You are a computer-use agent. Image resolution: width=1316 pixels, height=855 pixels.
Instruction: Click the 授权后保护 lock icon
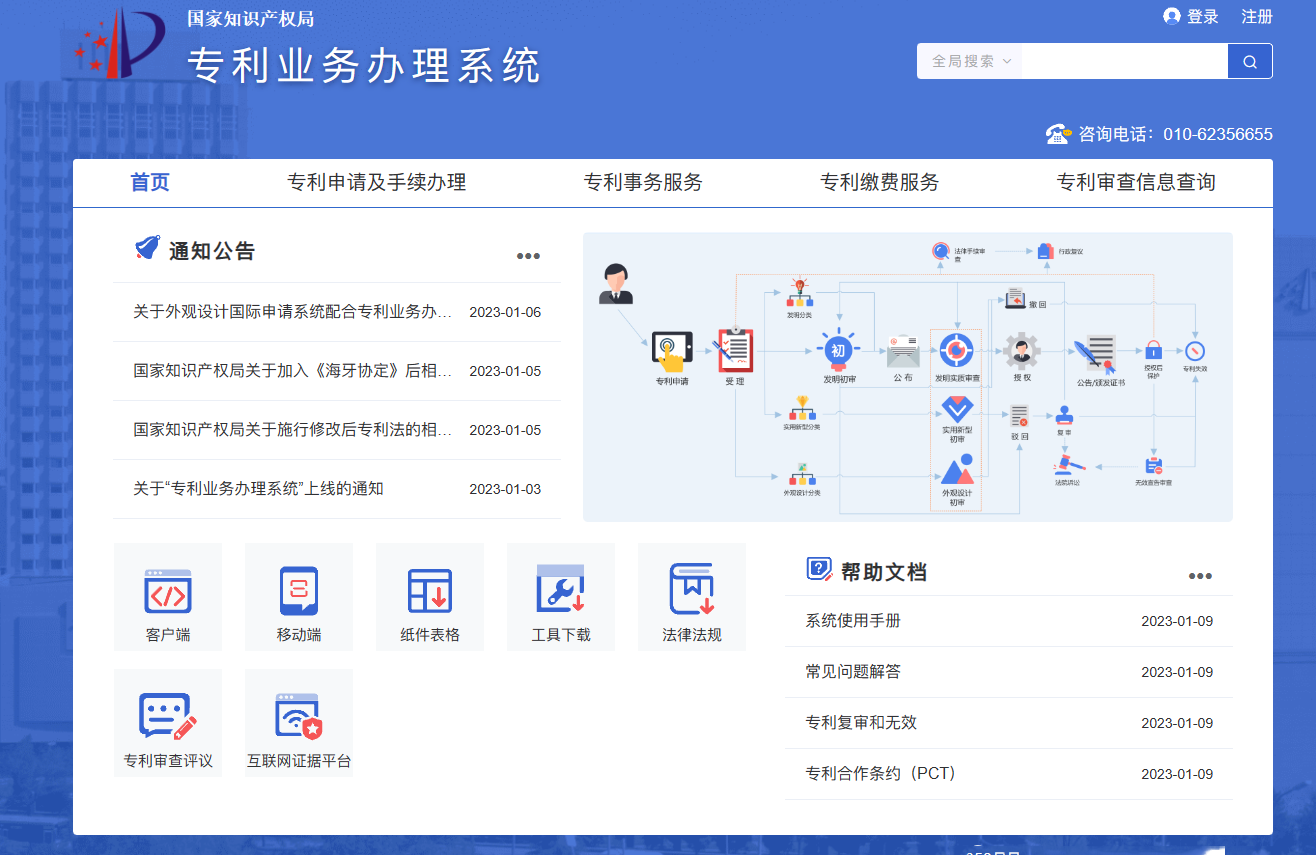(1153, 350)
